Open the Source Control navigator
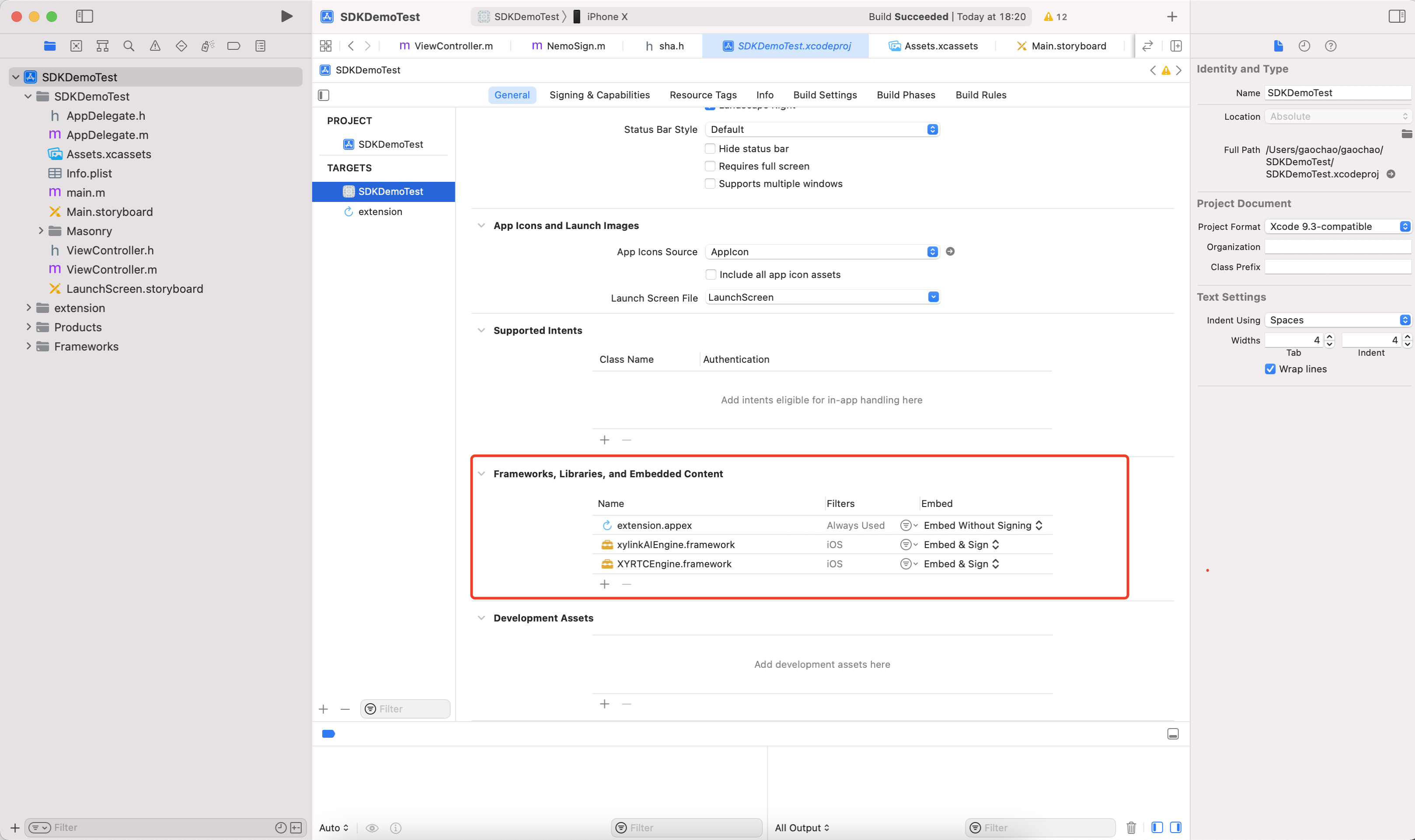This screenshot has width=1415, height=840. (x=76, y=46)
